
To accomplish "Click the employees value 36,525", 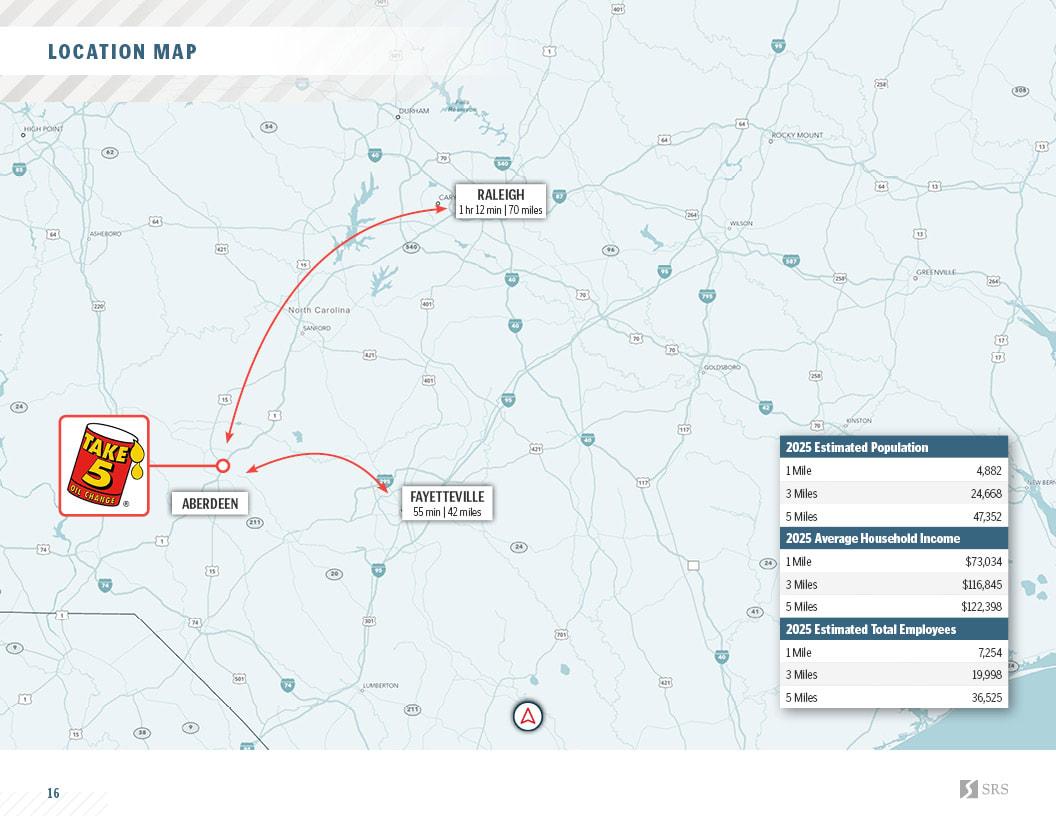I will 987,698.
